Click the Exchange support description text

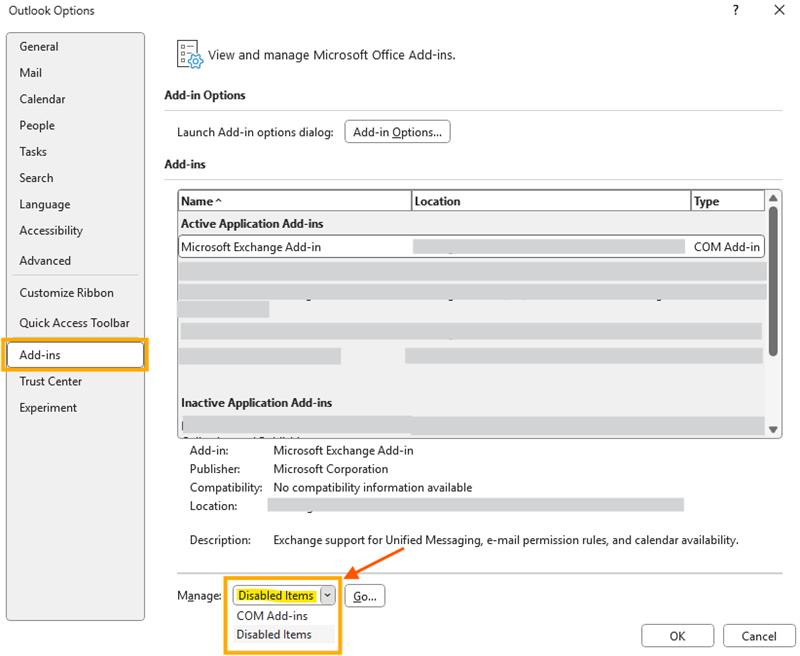click(506, 540)
